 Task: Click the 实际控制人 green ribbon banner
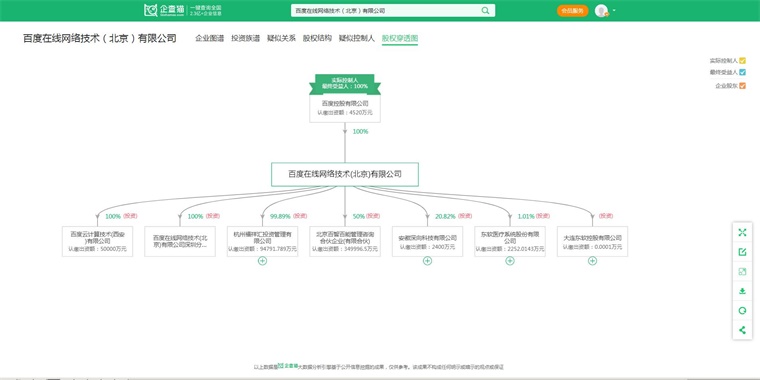(x=345, y=83)
